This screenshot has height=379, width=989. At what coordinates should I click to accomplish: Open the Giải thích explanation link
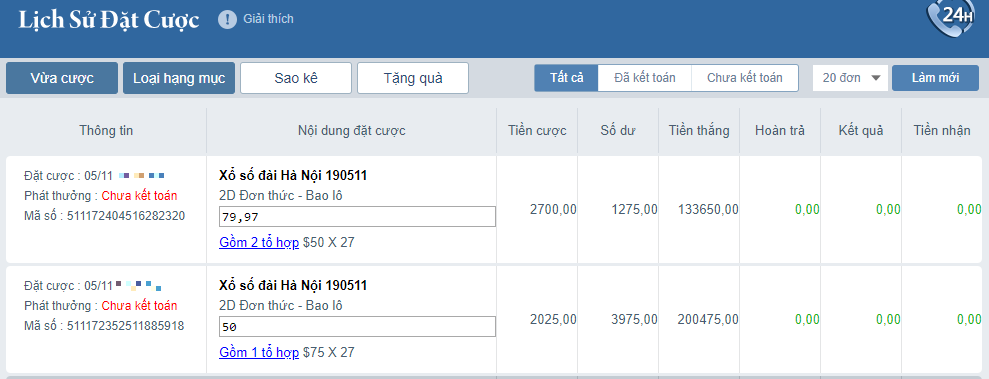pyautogui.click(x=268, y=19)
